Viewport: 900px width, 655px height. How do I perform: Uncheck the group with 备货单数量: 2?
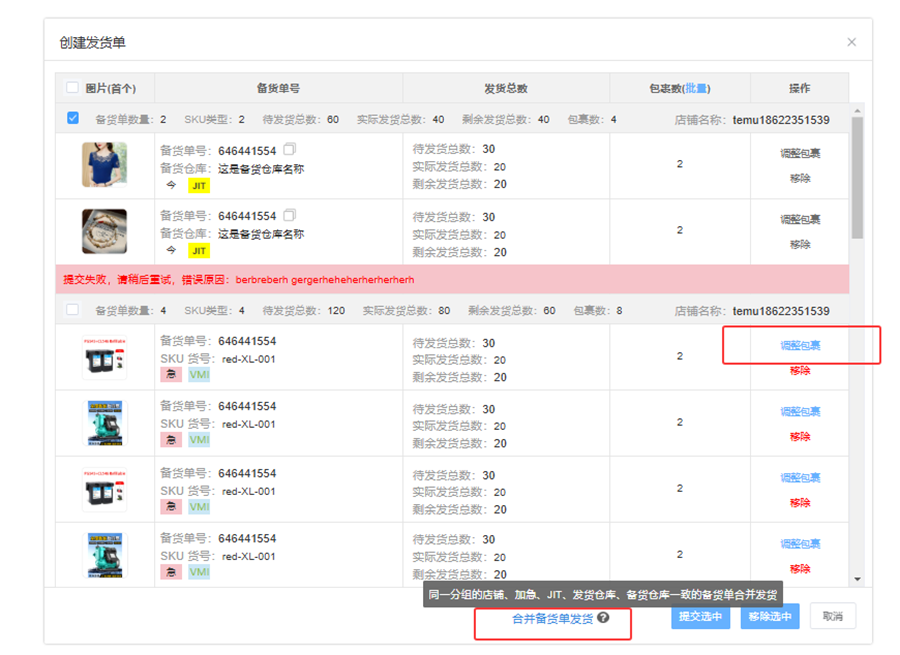pos(72,118)
